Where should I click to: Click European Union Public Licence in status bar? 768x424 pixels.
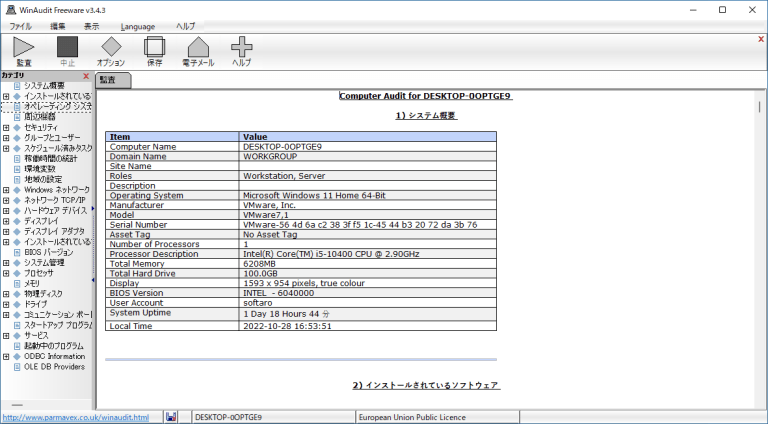pos(412,418)
